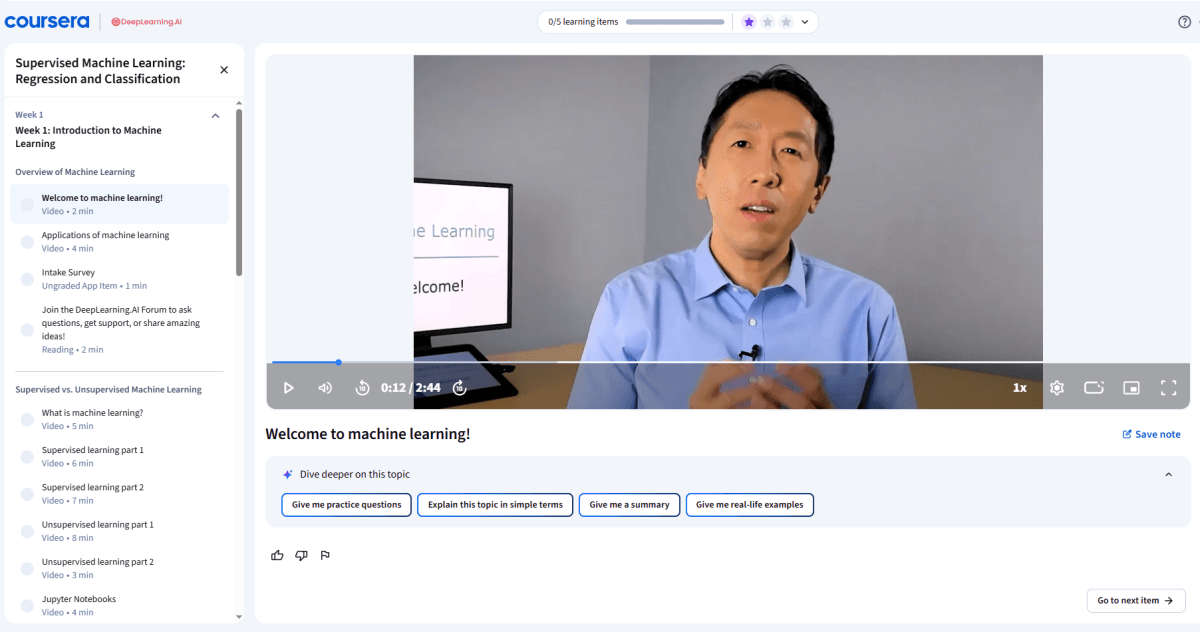Image resolution: width=1200 pixels, height=632 pixels.
Task: Click the Coursera logo
Action: click(x=47, y=21)
